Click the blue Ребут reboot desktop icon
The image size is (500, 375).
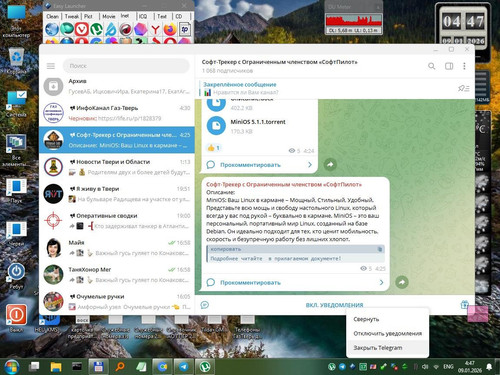click(x=16, y=276)
